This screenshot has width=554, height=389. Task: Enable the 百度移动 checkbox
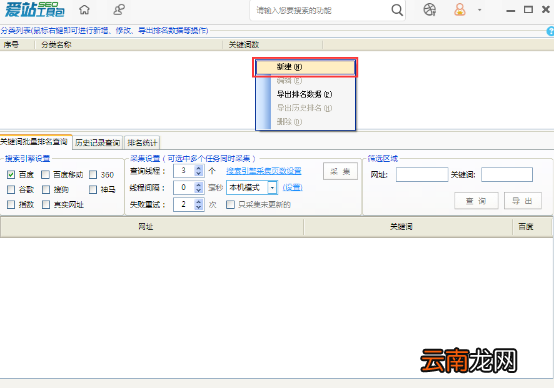(46, 175)
